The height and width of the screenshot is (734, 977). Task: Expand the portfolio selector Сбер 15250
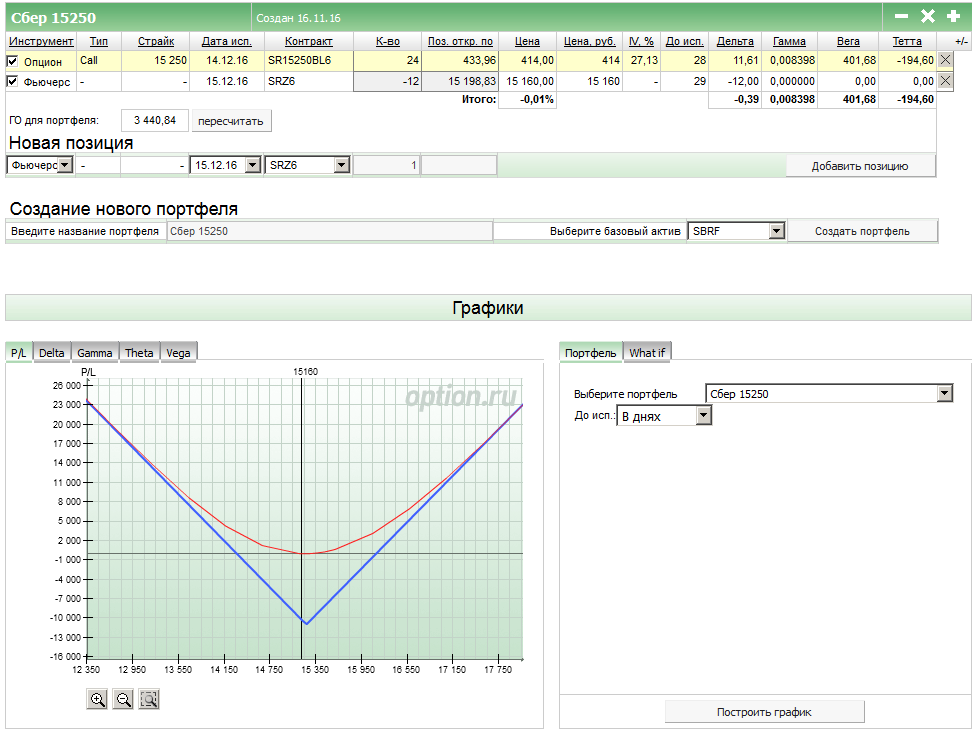point(829,394)
